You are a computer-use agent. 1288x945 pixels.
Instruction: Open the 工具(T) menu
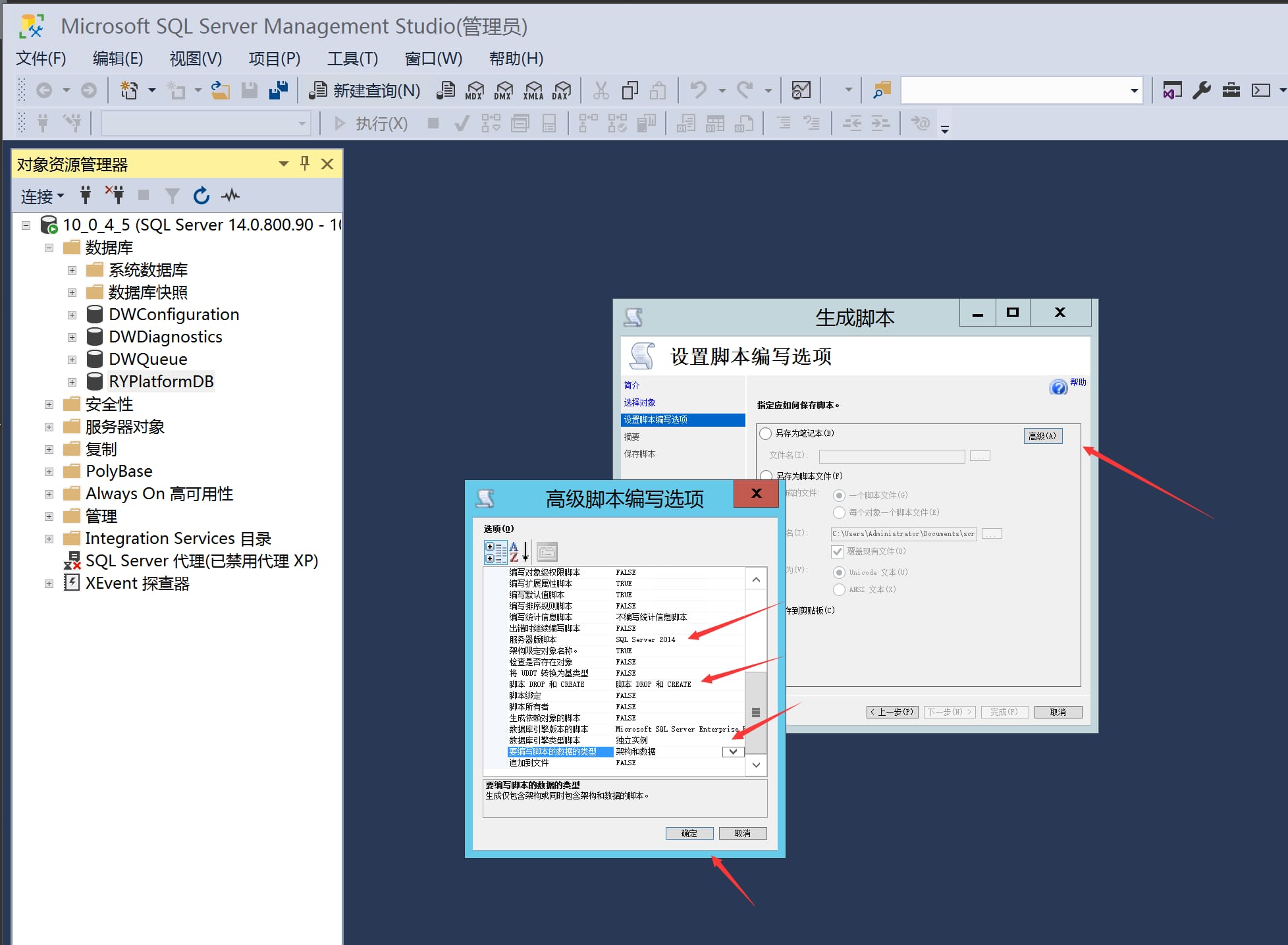(x=352, y=59)
